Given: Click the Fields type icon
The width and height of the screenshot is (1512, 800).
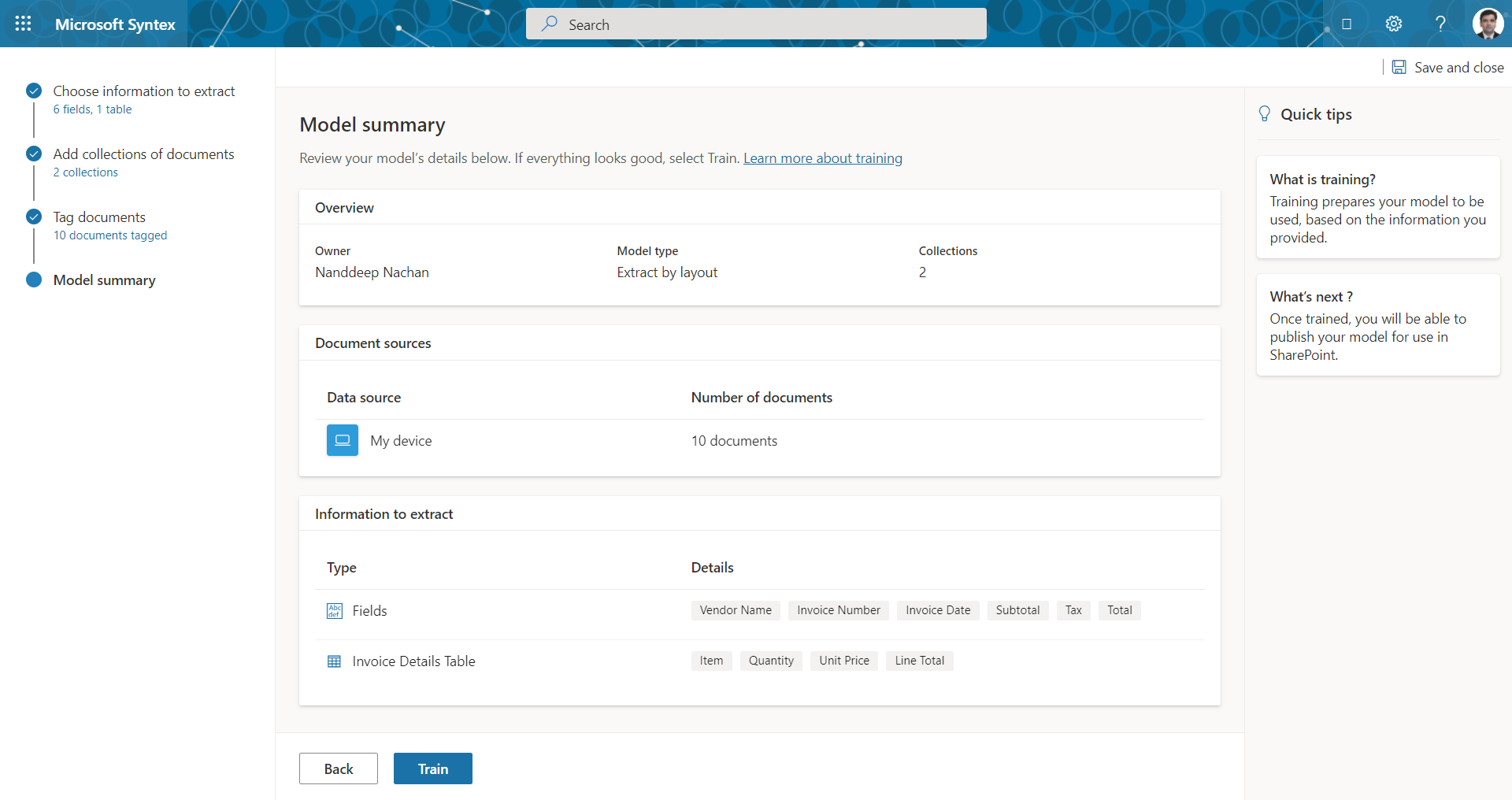Looking at the screenshot, I should [x=334, y=611].
